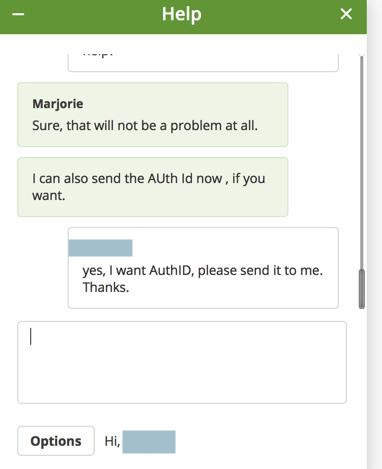This screenshot has width=382, height=469.
Task: Minimize the Help chat window
Action: pyautogui.click(x=18, y=14)
